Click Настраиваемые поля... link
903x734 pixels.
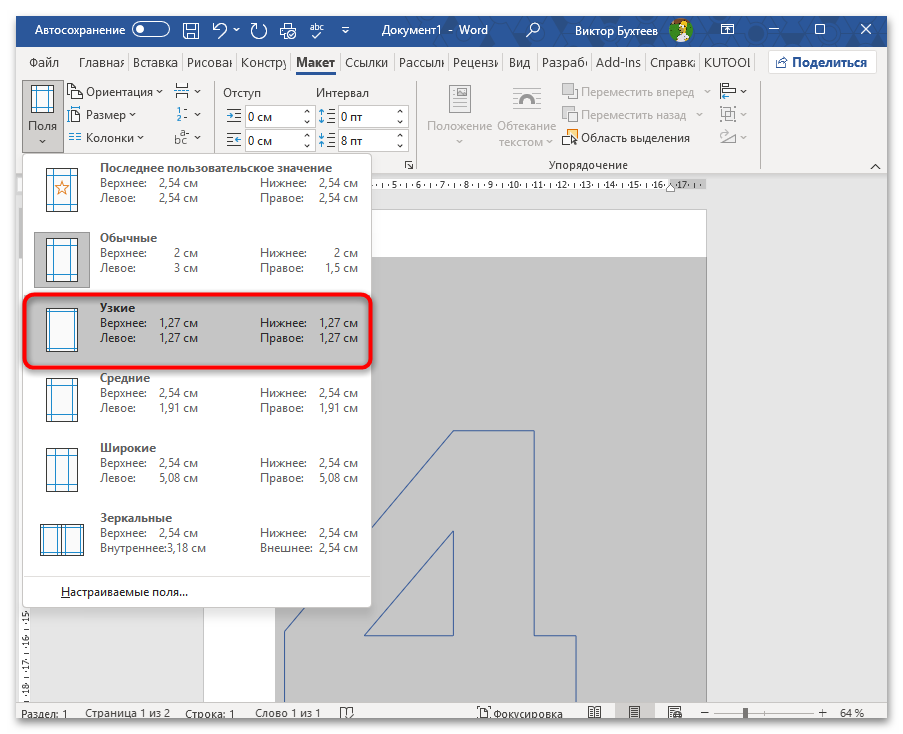124,592
